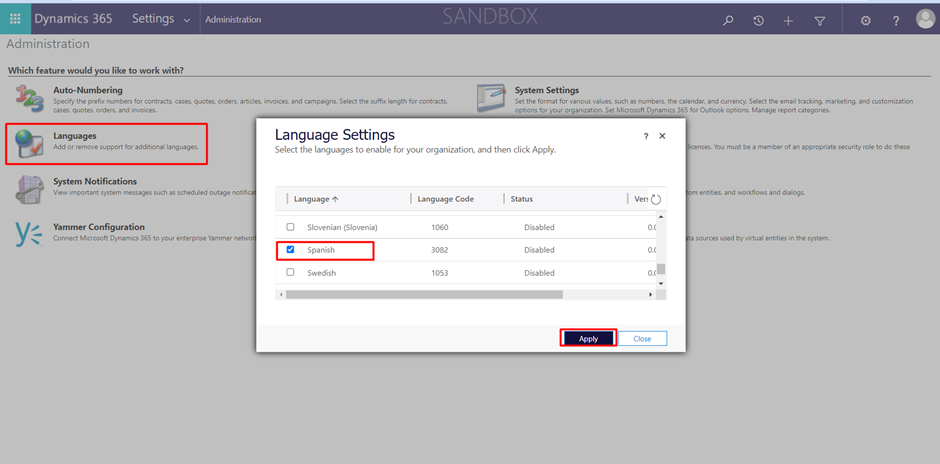The height and width of the screenshot is (464, 940).
Task: Click the Slovenian (Slovenia) language name
Action: coord(342,227)
